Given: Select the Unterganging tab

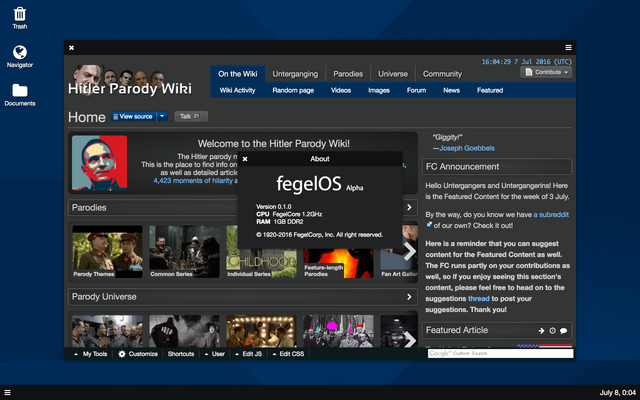Looking at the screenshot, I should click(295, 74).
